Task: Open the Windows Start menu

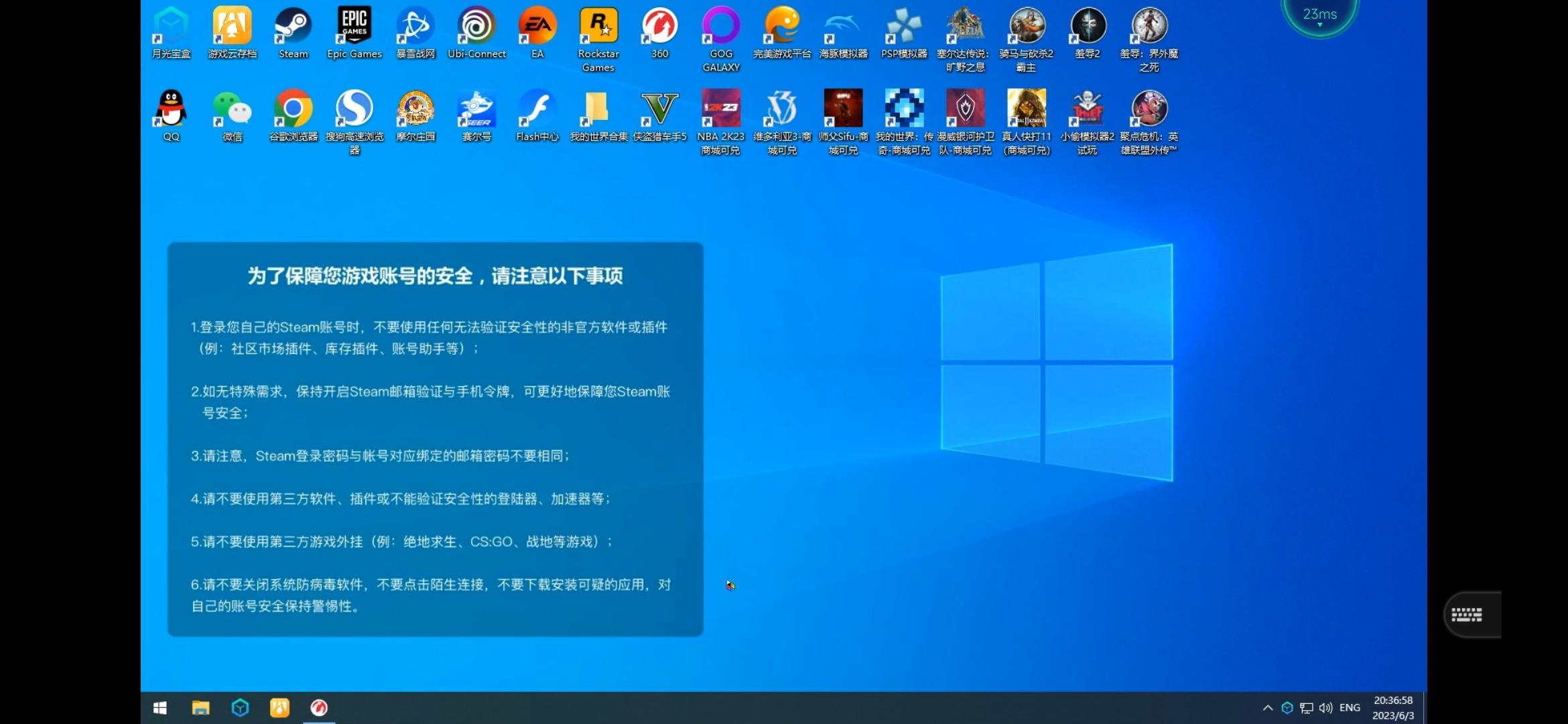Action: [160, 708]
